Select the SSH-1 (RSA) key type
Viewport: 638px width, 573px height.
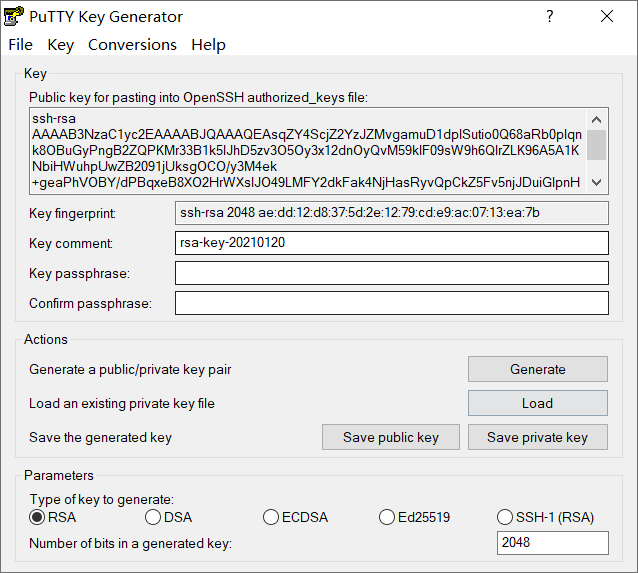point(545,517)
